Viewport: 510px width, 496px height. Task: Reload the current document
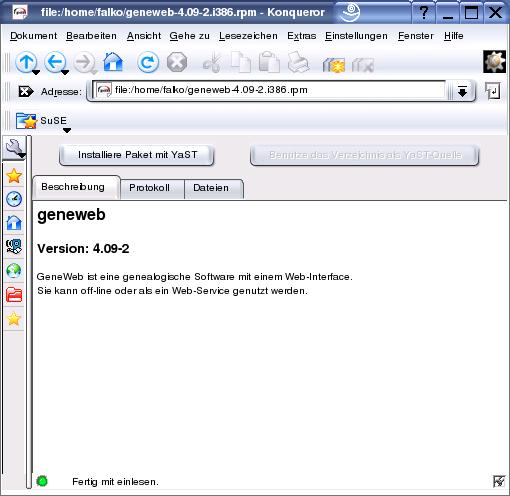[x=148, y=62]
